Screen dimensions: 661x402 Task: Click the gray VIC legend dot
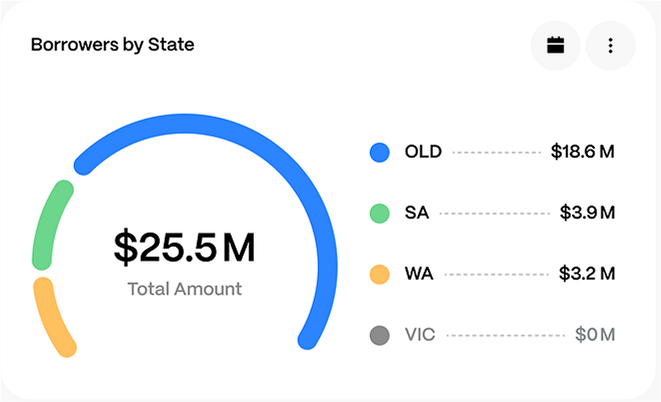[379, 334]
